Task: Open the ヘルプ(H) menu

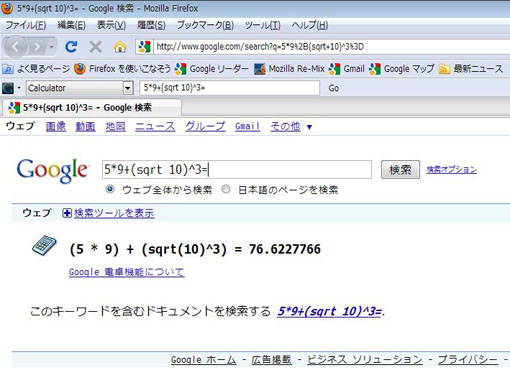Action: 310,25
